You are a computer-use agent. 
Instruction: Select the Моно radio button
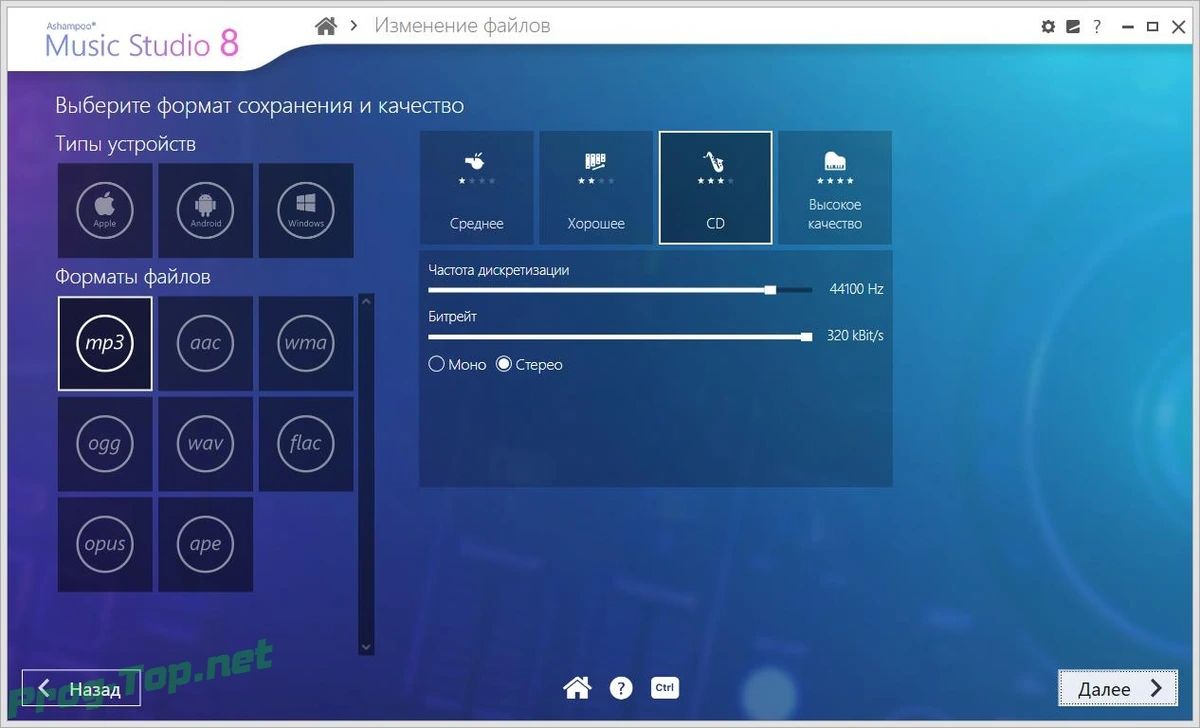pos(457,365)
